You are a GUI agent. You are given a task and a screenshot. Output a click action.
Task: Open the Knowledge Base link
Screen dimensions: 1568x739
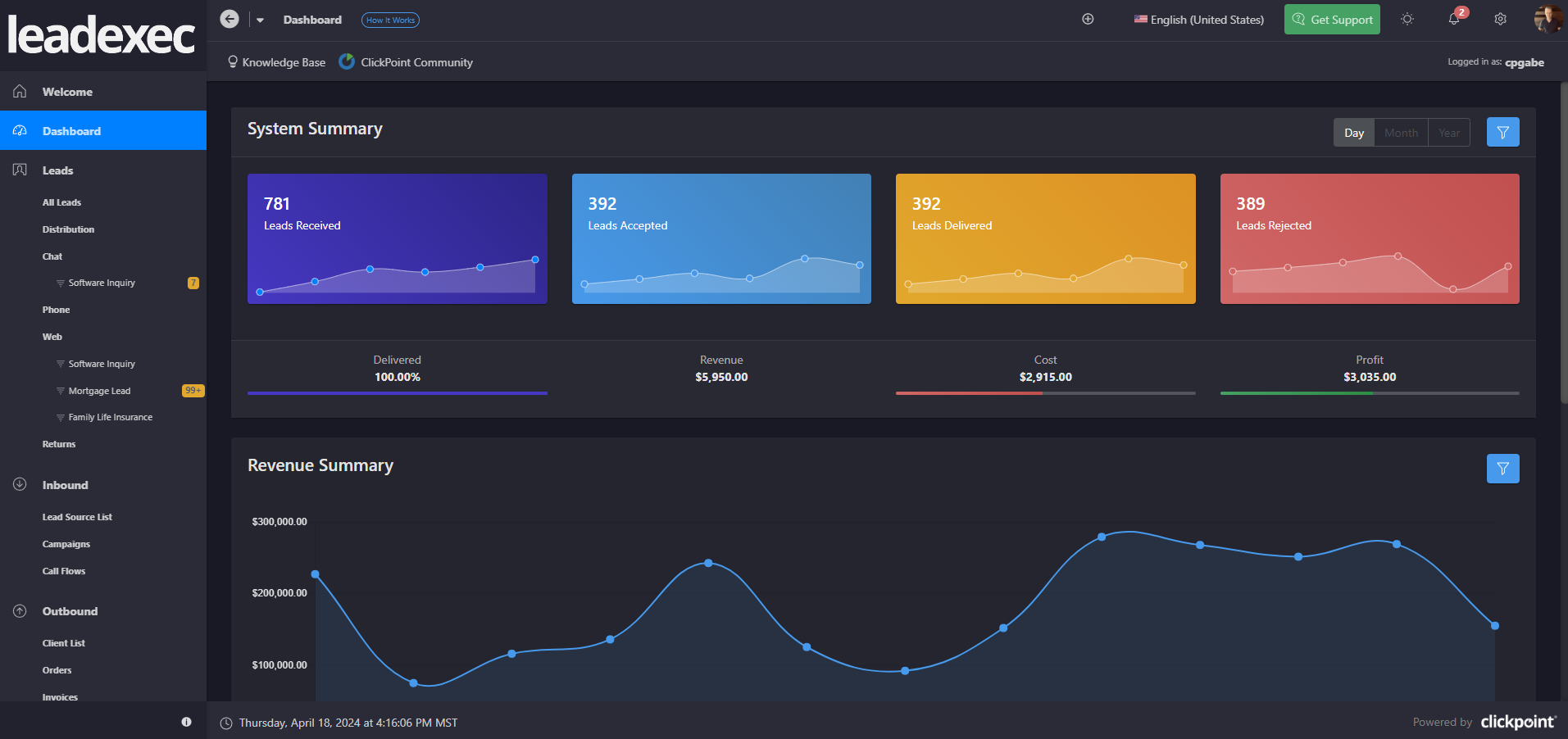pyautogui.click(x=284, y=62)
